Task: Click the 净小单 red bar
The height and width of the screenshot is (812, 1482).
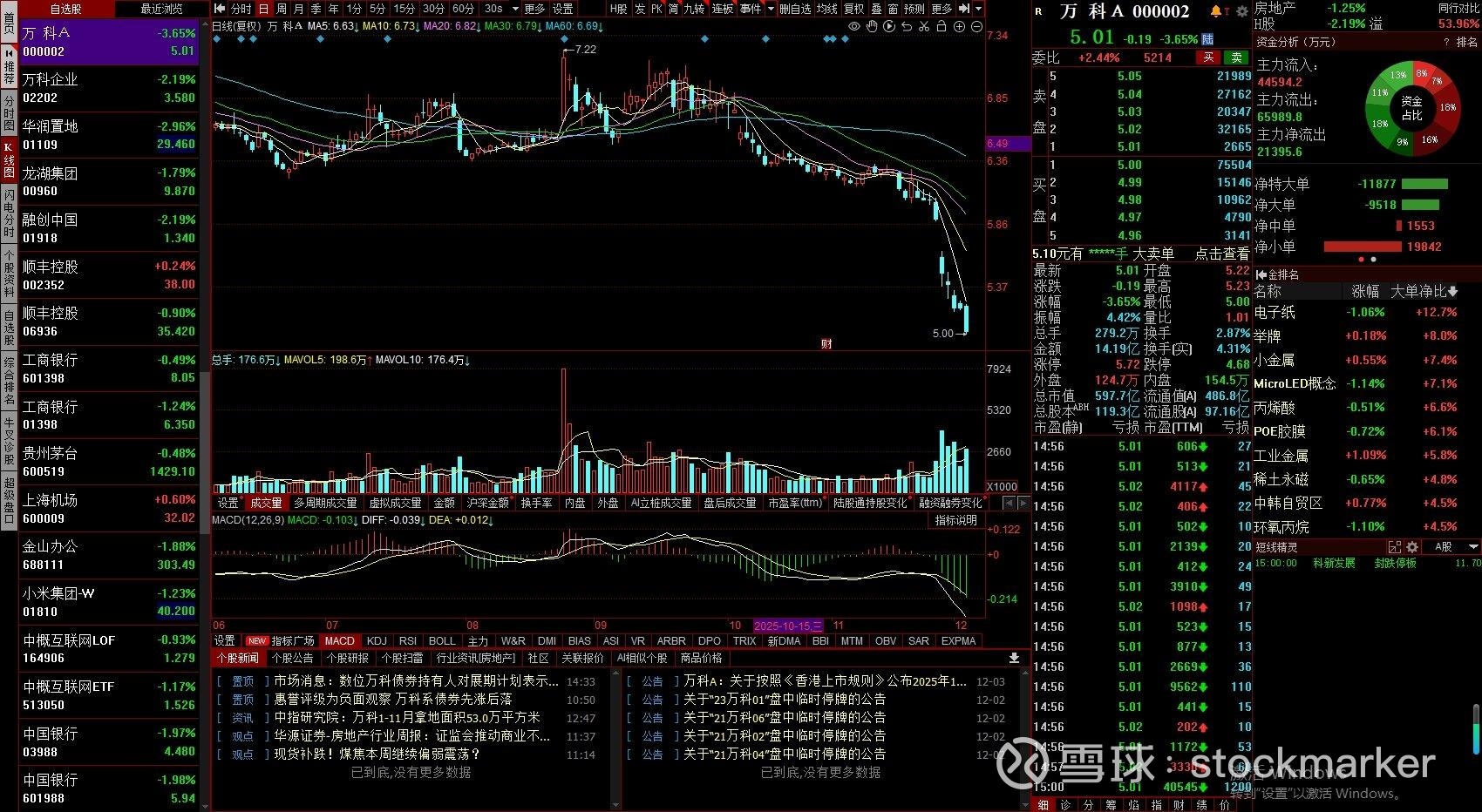Action: coord(1362,247)
